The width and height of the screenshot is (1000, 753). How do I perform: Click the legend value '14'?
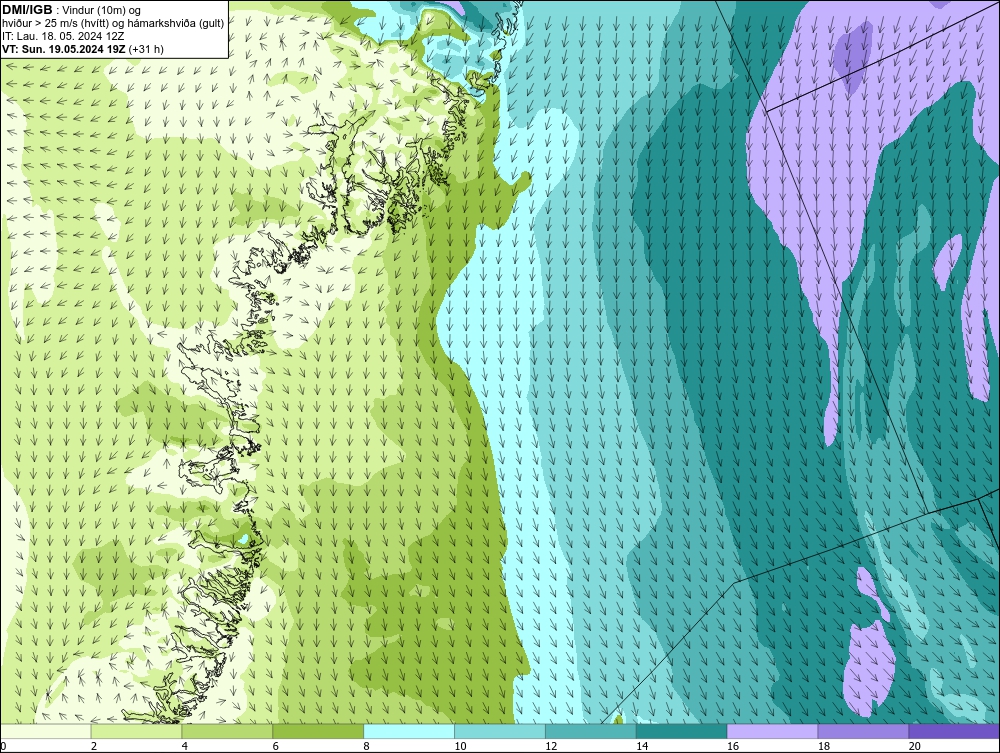pos(642,746)
